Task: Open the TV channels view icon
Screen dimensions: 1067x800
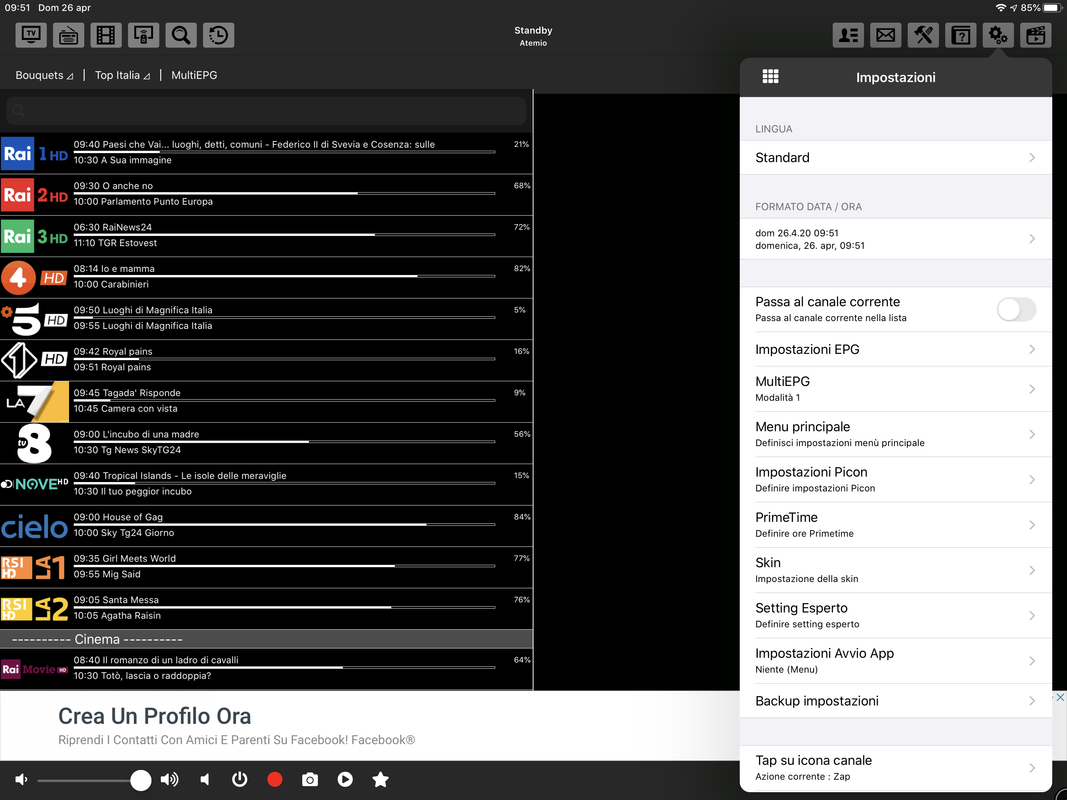Action: click(x=31, y=35)
